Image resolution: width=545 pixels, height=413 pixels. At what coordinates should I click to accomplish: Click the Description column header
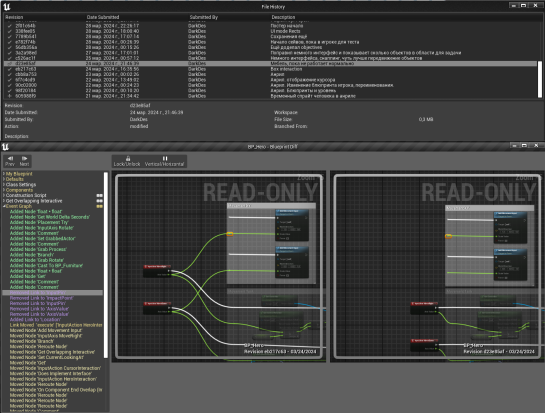[283, 17]
